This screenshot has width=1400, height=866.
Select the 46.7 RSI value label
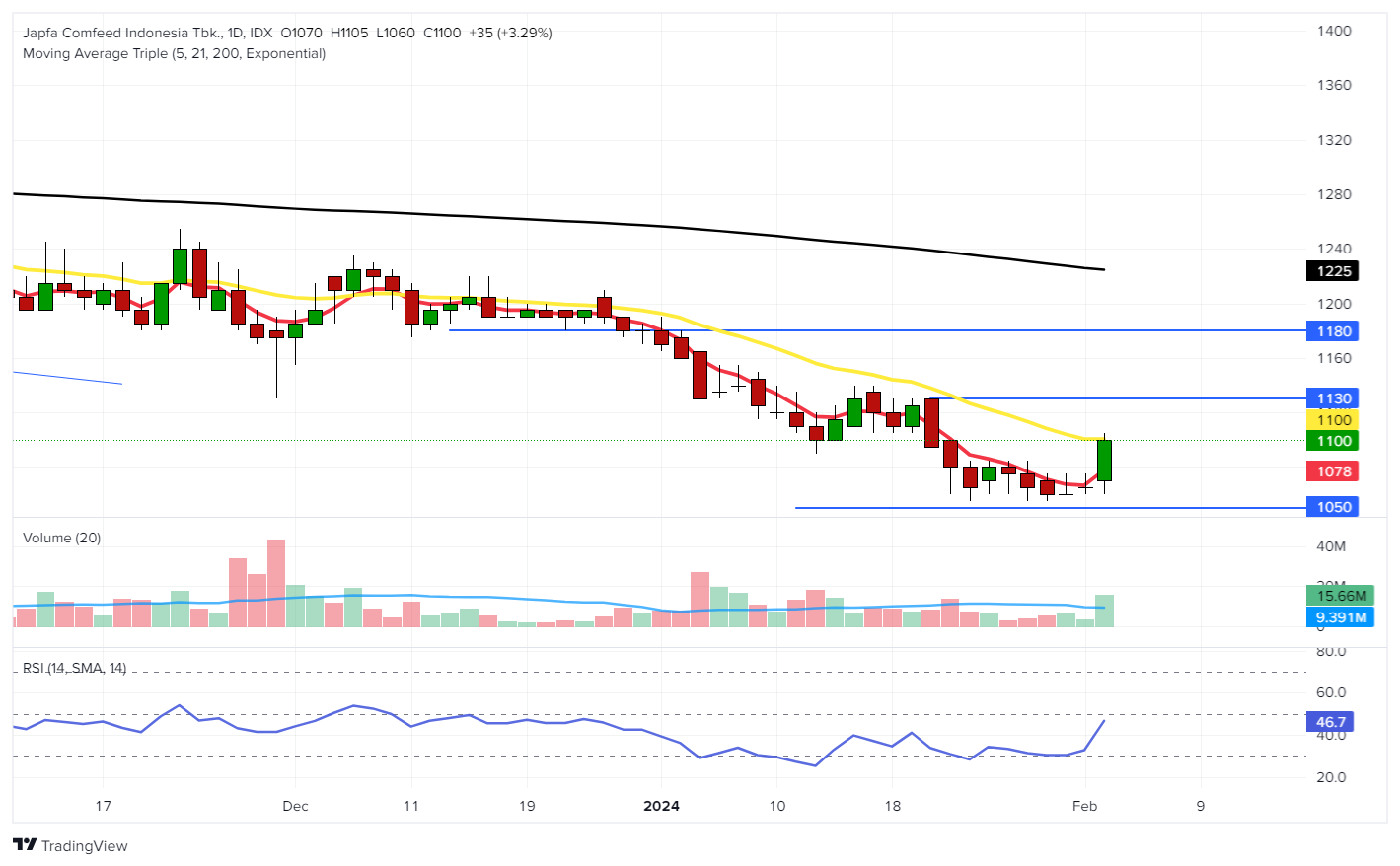(x=1329, y=722)
